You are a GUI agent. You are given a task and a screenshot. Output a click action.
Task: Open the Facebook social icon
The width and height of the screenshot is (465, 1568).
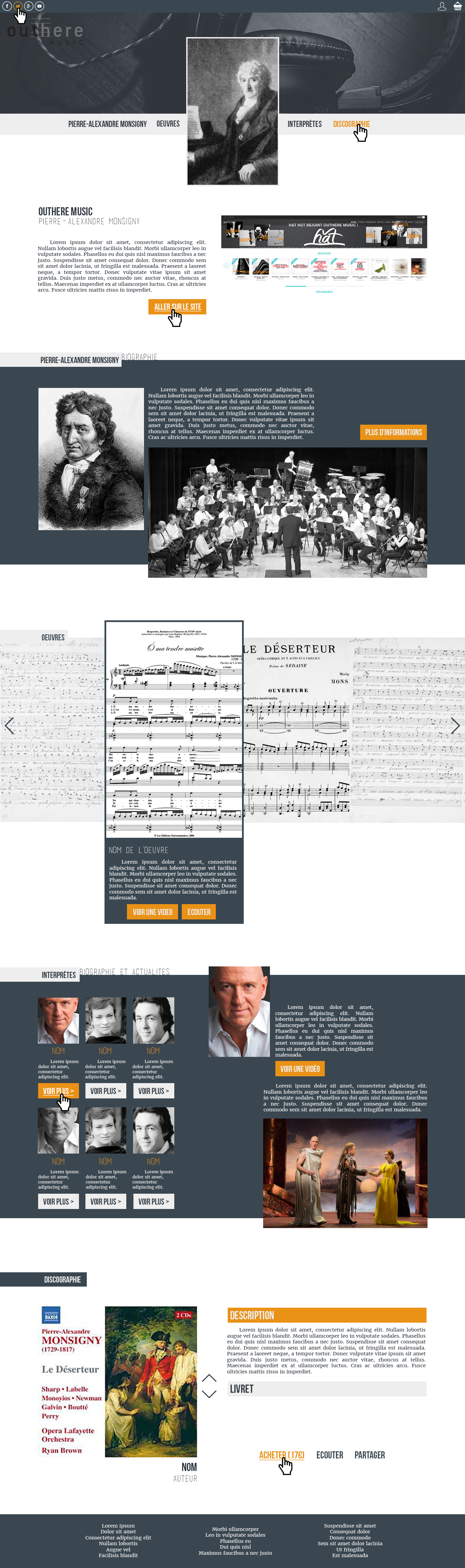7,6
